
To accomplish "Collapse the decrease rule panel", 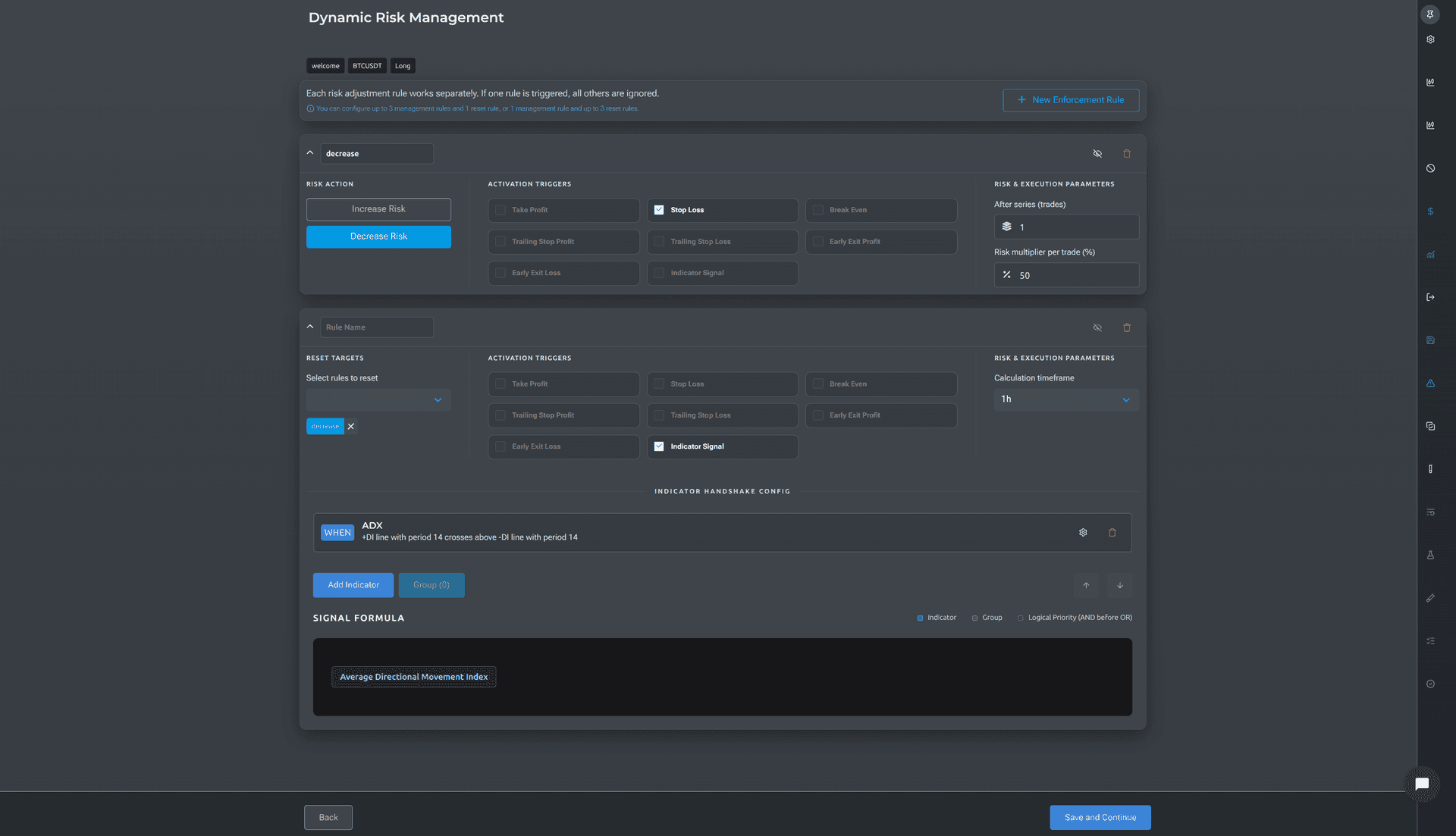I will pyautogui.click(x=310, y=153).
